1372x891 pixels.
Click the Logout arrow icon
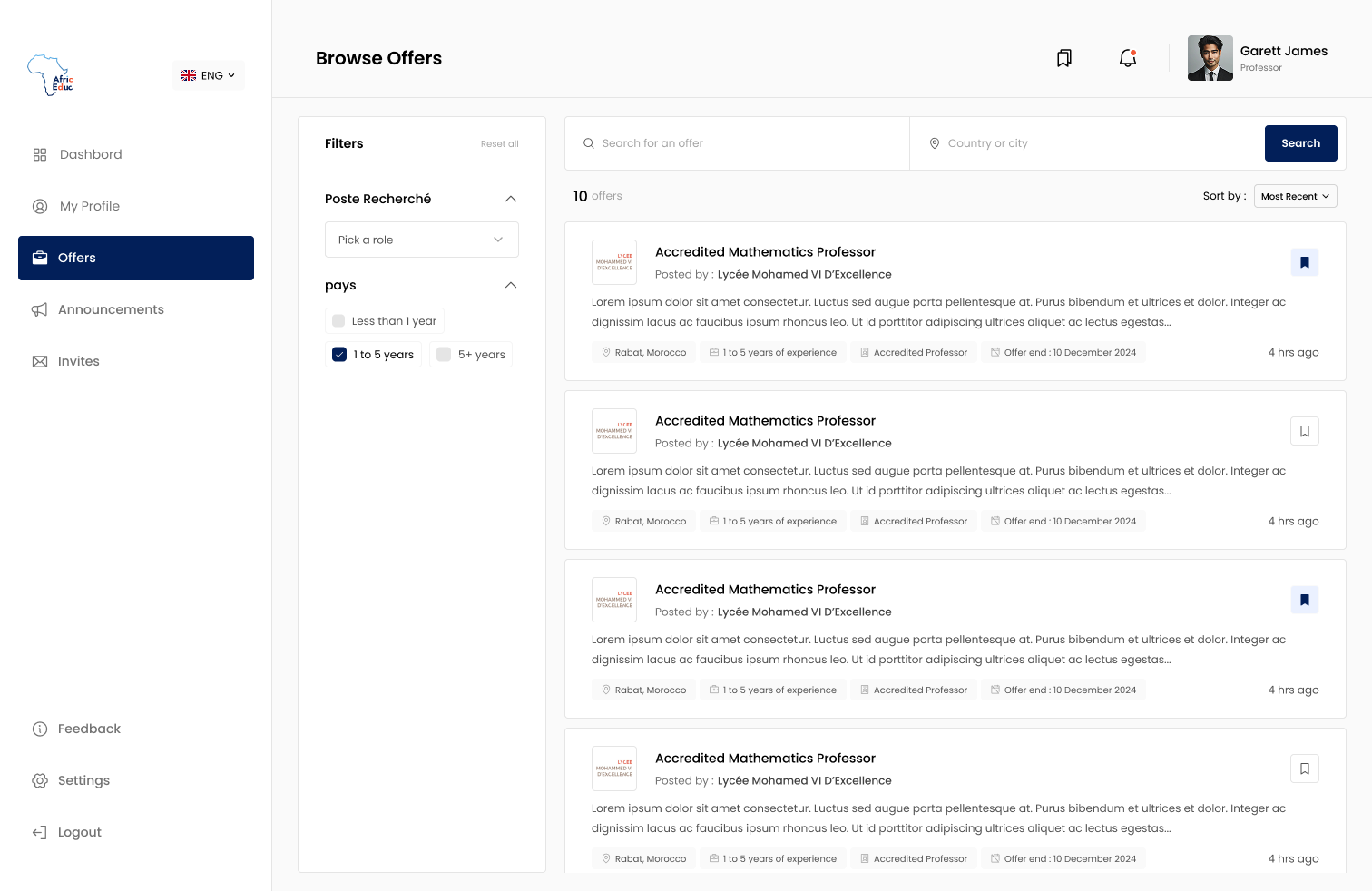(40, 832)
